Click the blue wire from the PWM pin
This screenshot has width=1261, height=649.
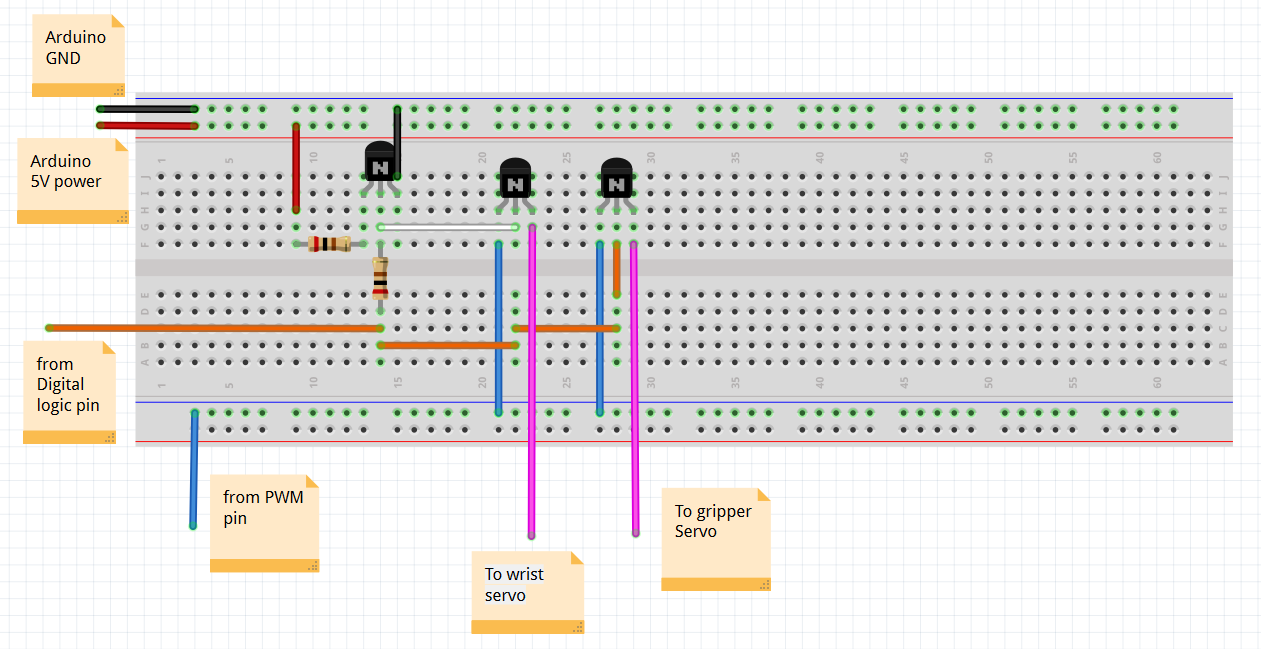coord(193,470)
